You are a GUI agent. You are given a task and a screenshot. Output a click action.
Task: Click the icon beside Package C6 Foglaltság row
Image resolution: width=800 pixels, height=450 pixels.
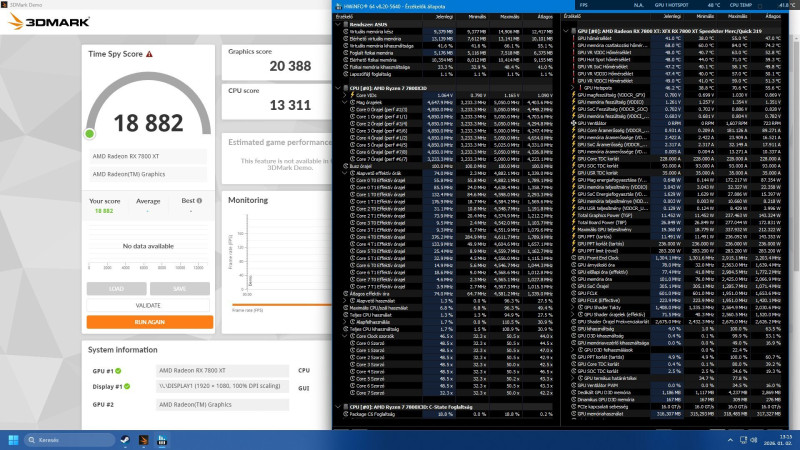346,414
